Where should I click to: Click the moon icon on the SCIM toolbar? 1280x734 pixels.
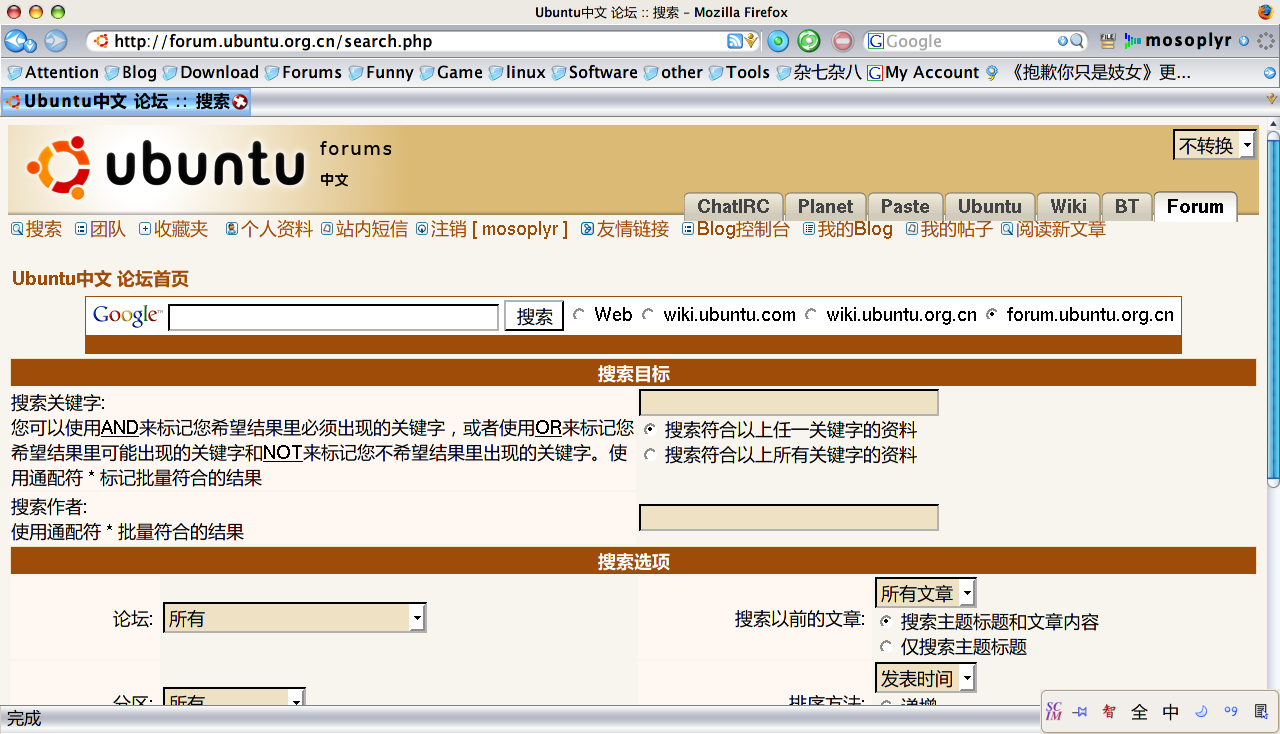coord(1201,712)
